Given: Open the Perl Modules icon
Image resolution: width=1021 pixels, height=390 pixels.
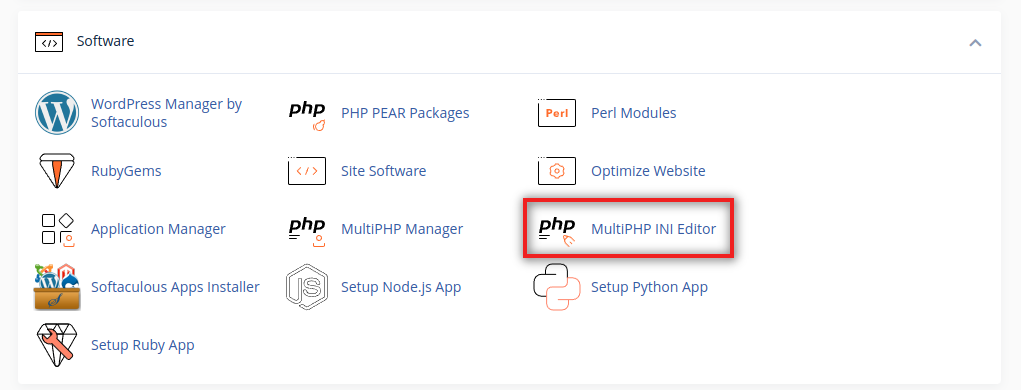Looking at the screenshot, I should 557,113.
